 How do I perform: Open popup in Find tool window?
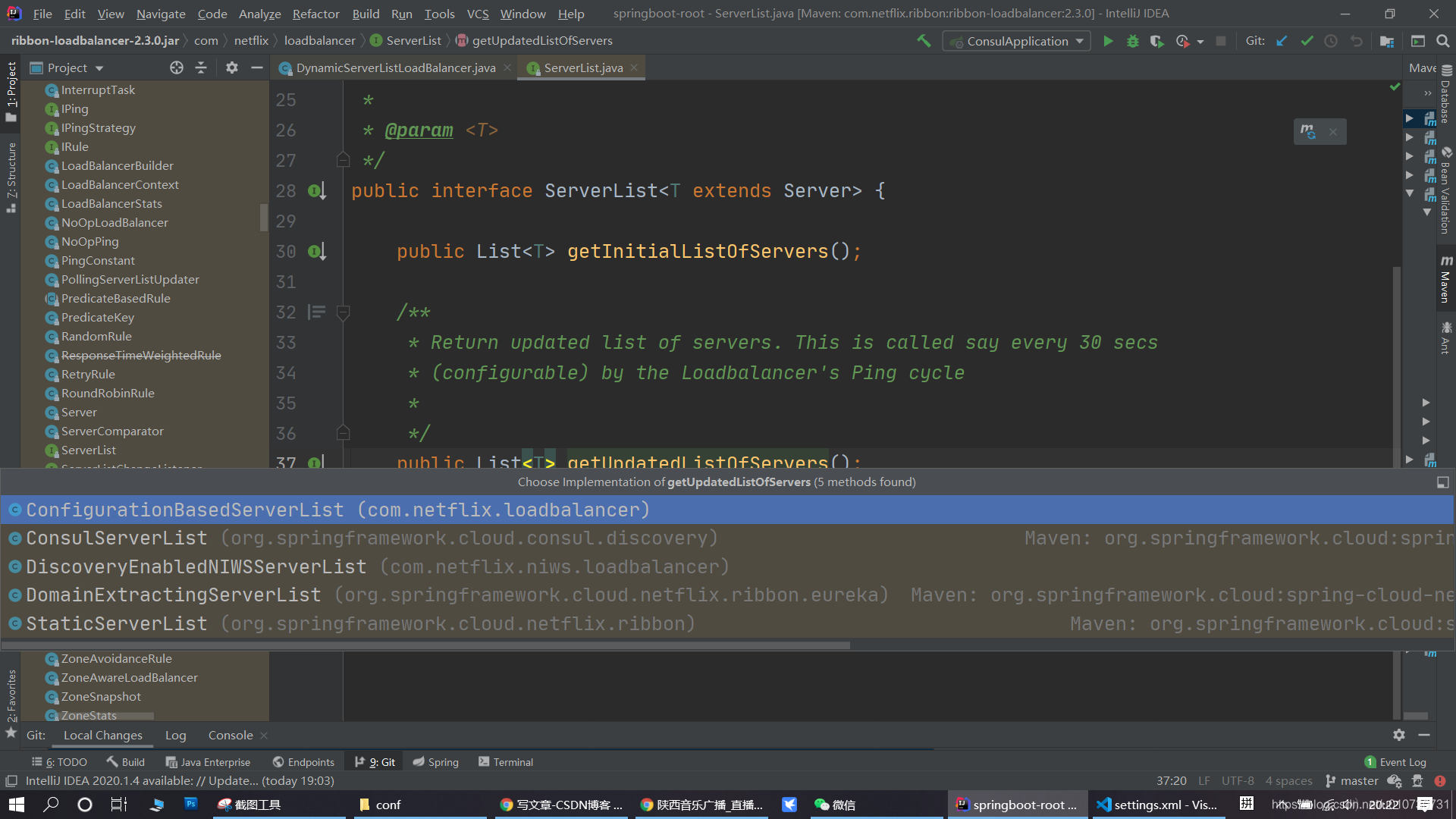1442,482
